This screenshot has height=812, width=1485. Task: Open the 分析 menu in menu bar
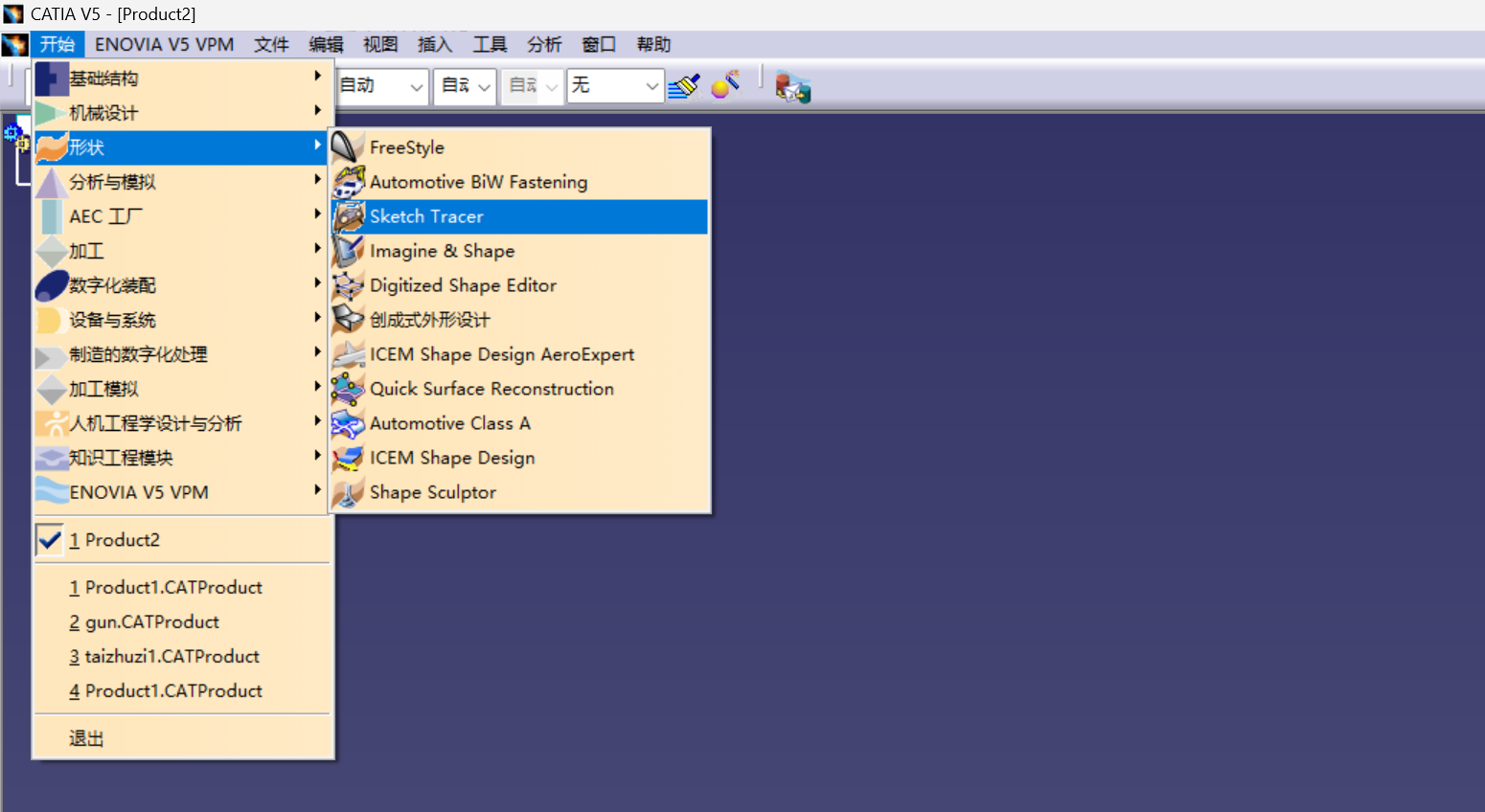pos(544,44)
